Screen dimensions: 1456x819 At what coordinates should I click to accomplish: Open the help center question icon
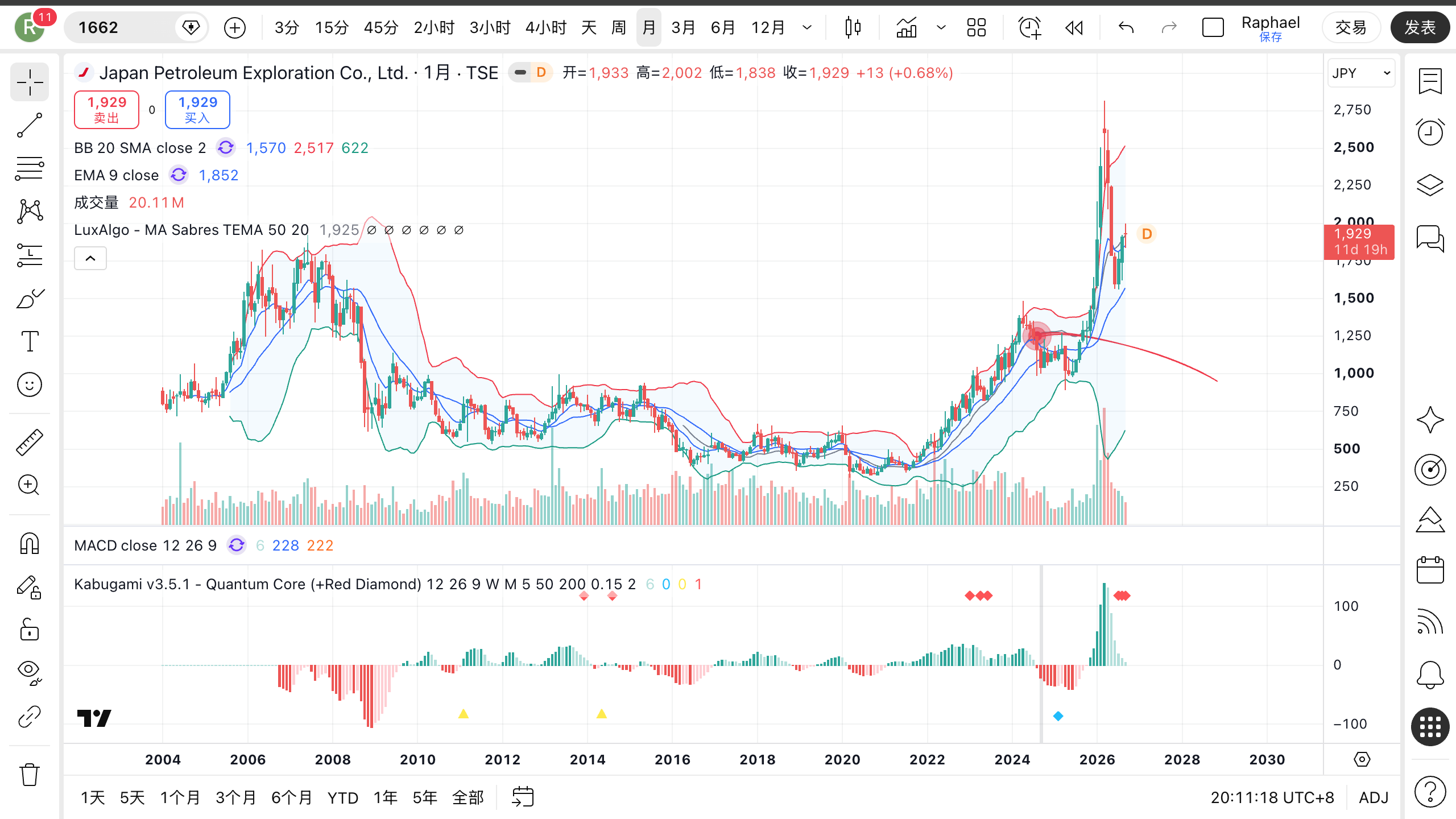click(1430, 791)
